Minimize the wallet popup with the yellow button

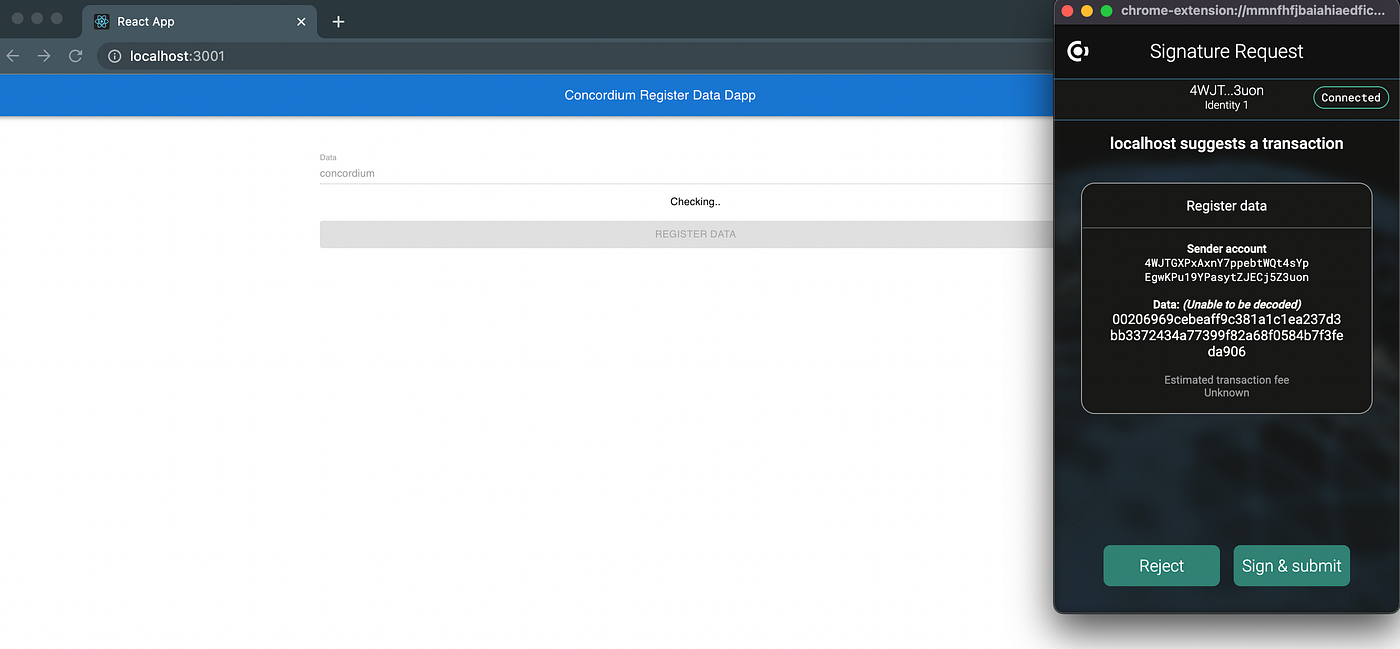point(1087,11)
